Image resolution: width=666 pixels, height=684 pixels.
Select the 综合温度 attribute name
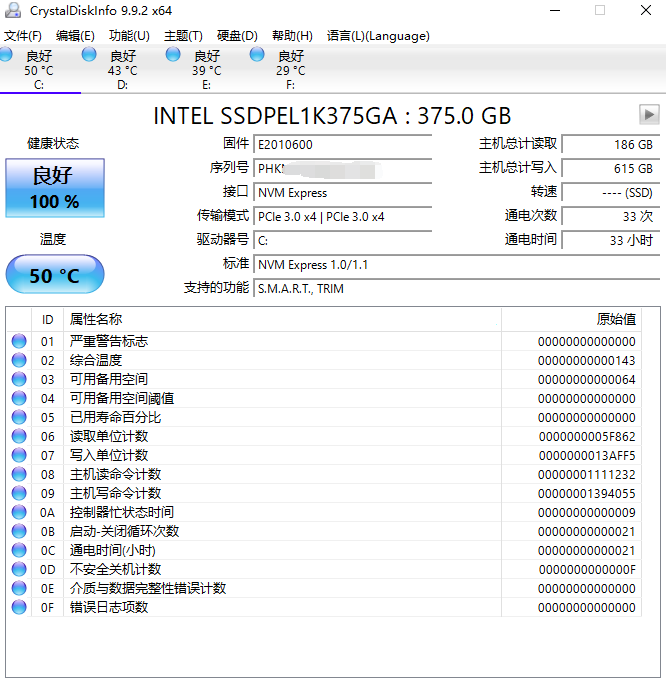click(96, 360)
